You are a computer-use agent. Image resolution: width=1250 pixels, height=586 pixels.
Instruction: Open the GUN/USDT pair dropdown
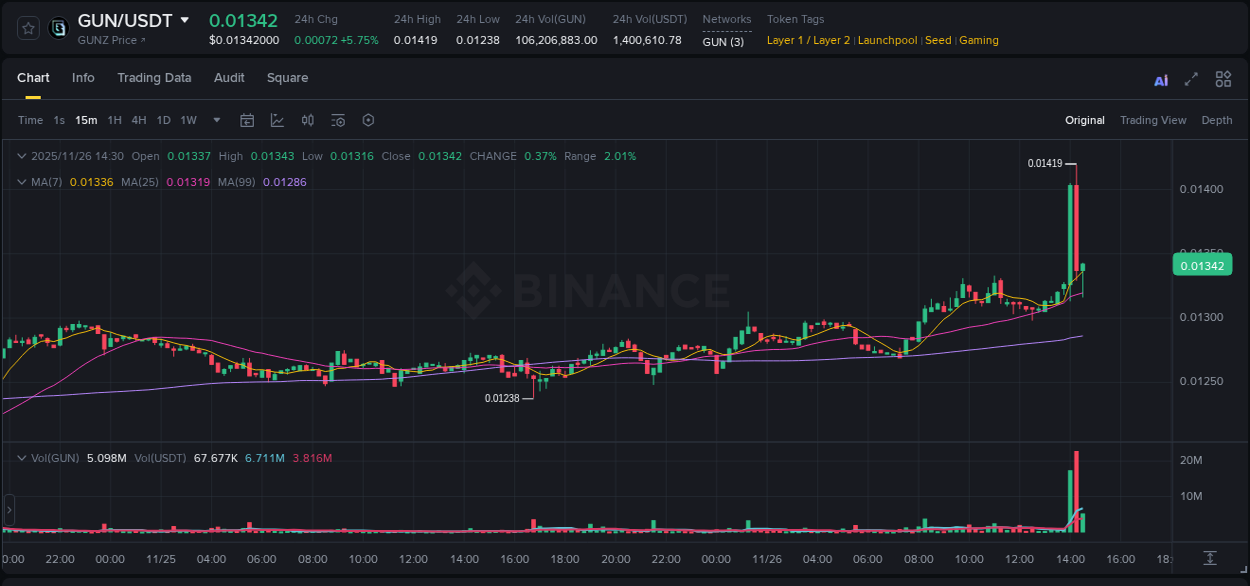(186, 19)
